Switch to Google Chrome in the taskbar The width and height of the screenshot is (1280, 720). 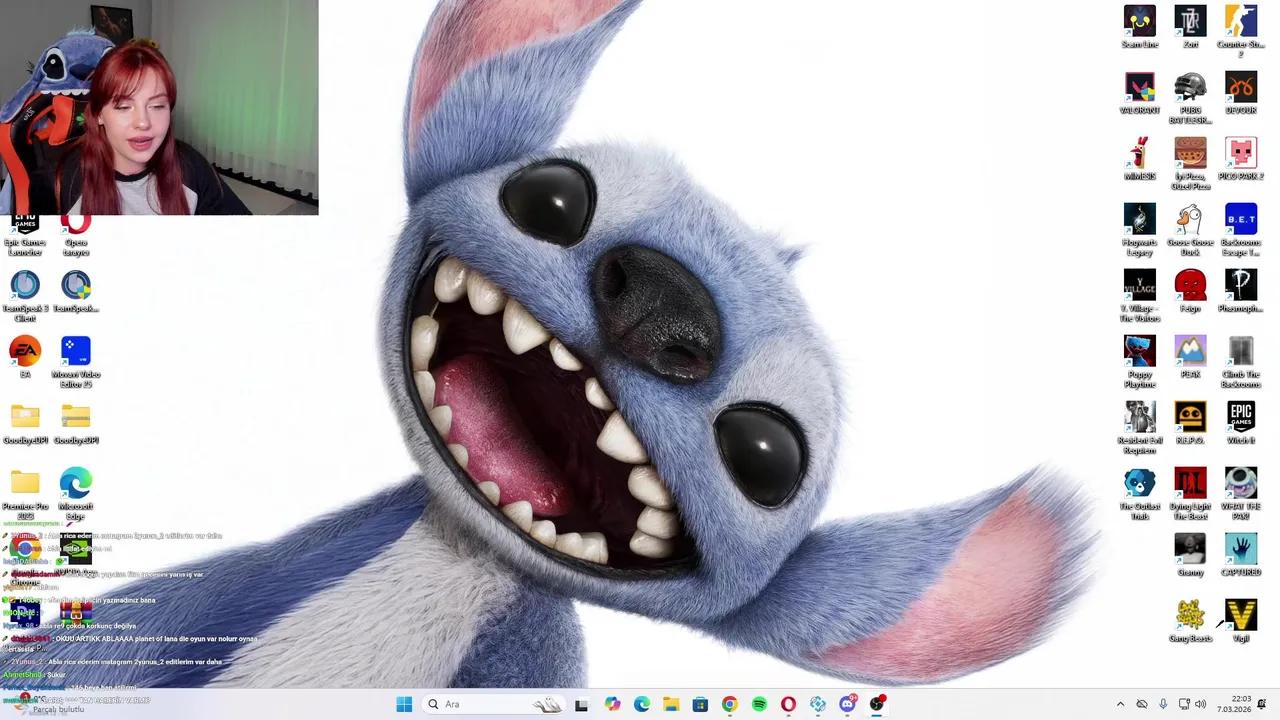pos(729,704)
